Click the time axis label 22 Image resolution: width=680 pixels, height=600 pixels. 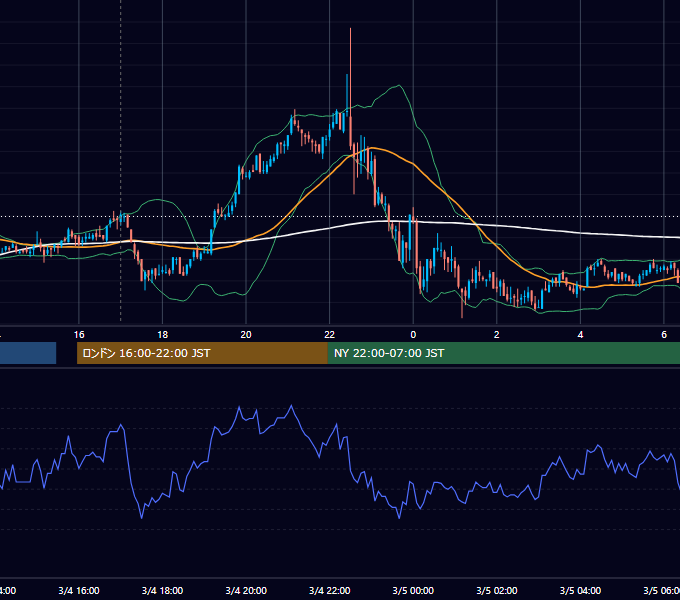point(330,335)
